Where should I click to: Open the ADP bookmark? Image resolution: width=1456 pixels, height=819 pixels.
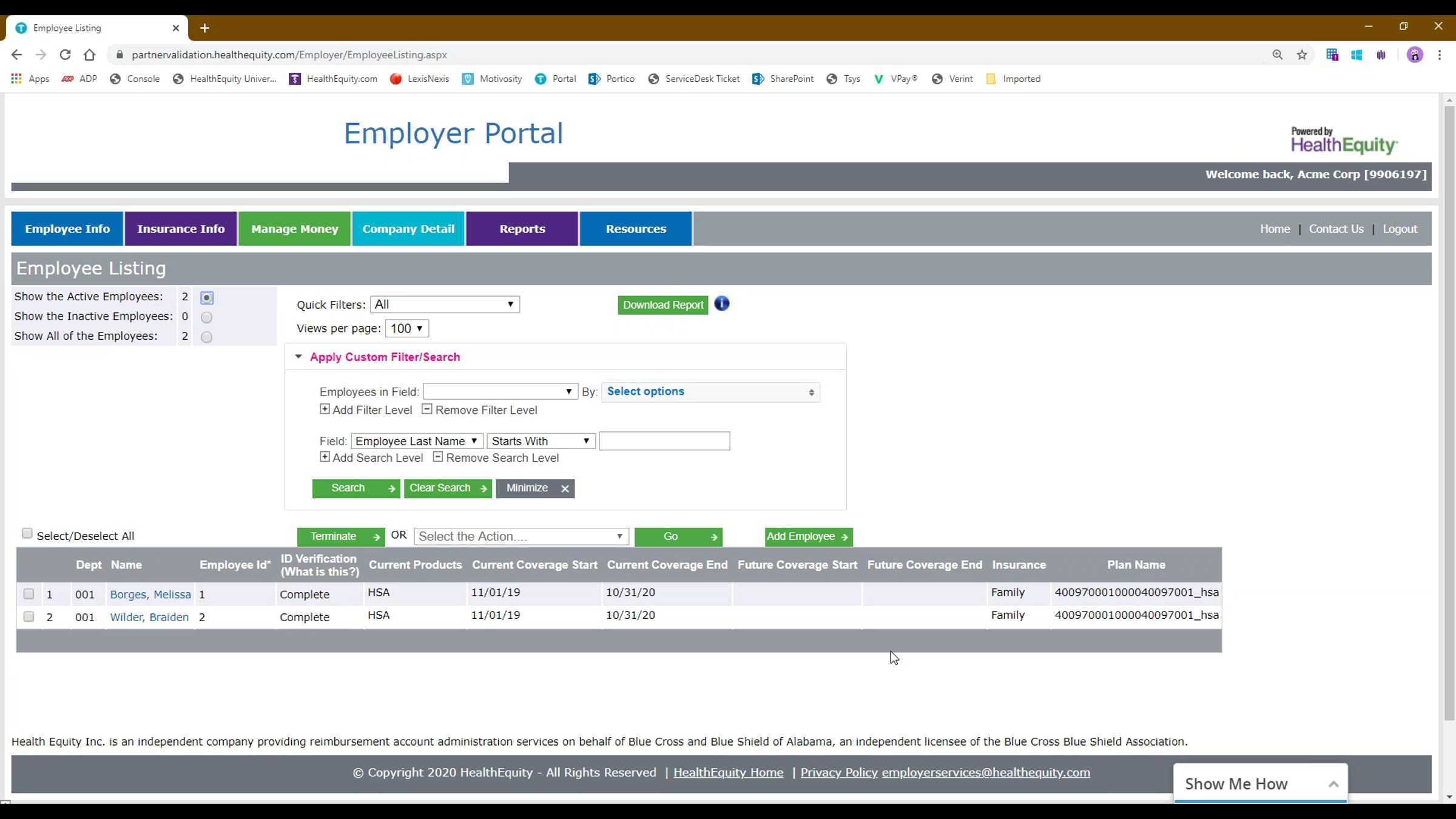(79, 79)
